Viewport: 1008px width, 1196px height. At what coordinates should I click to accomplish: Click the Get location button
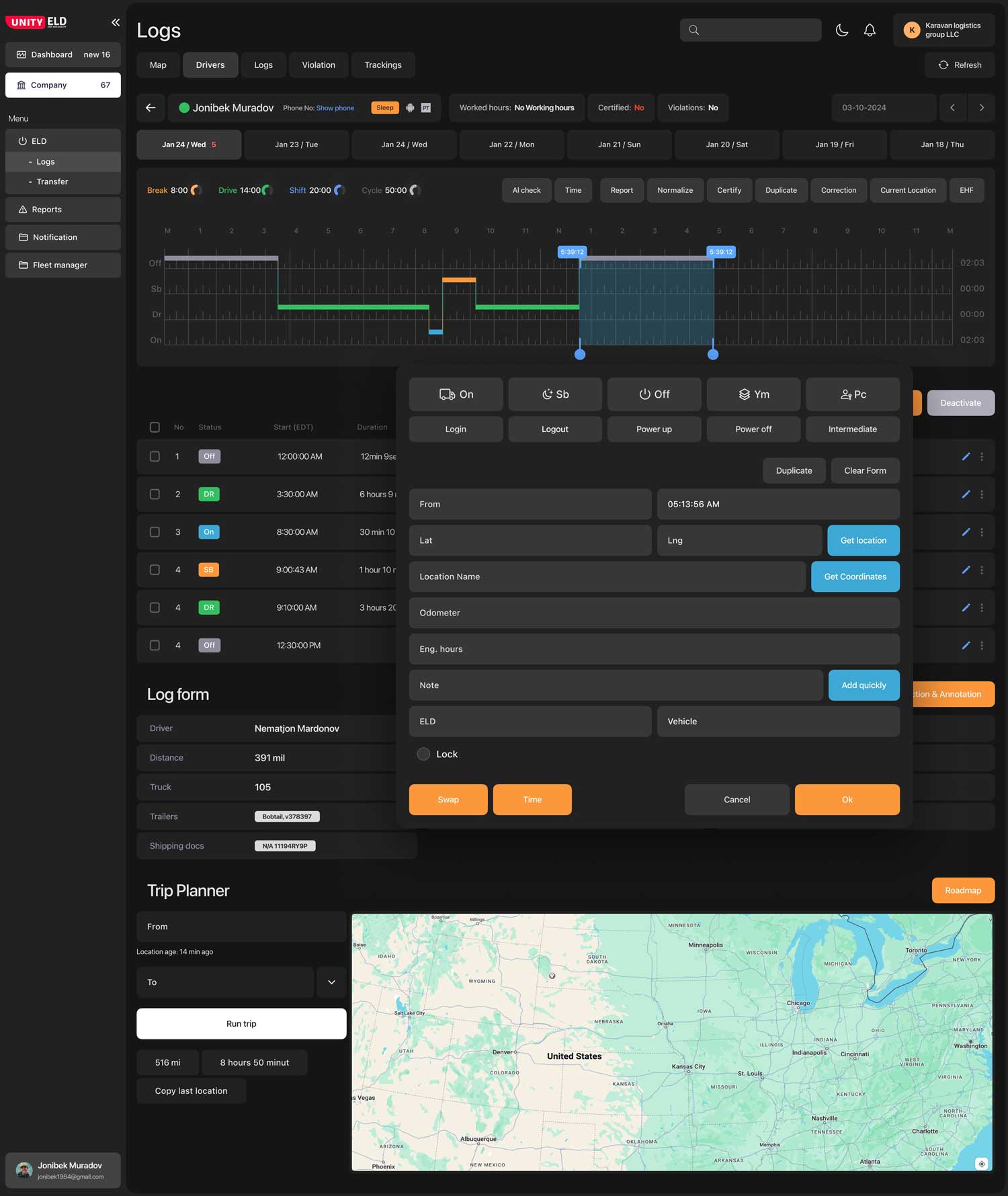coord(864,540)
